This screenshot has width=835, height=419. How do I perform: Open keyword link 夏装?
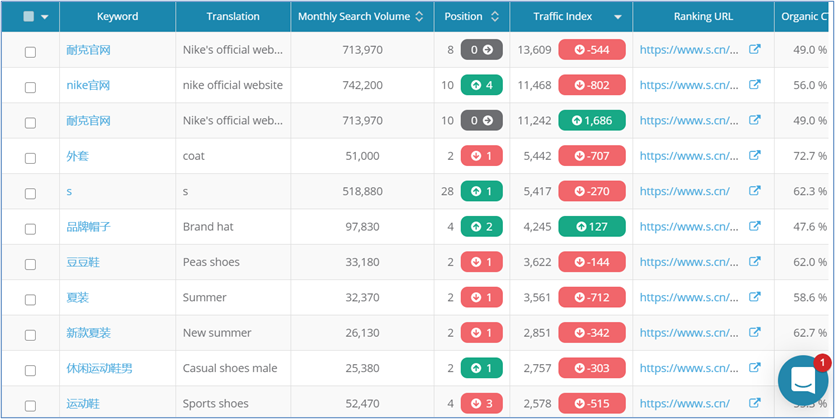(x=78, y=298)
